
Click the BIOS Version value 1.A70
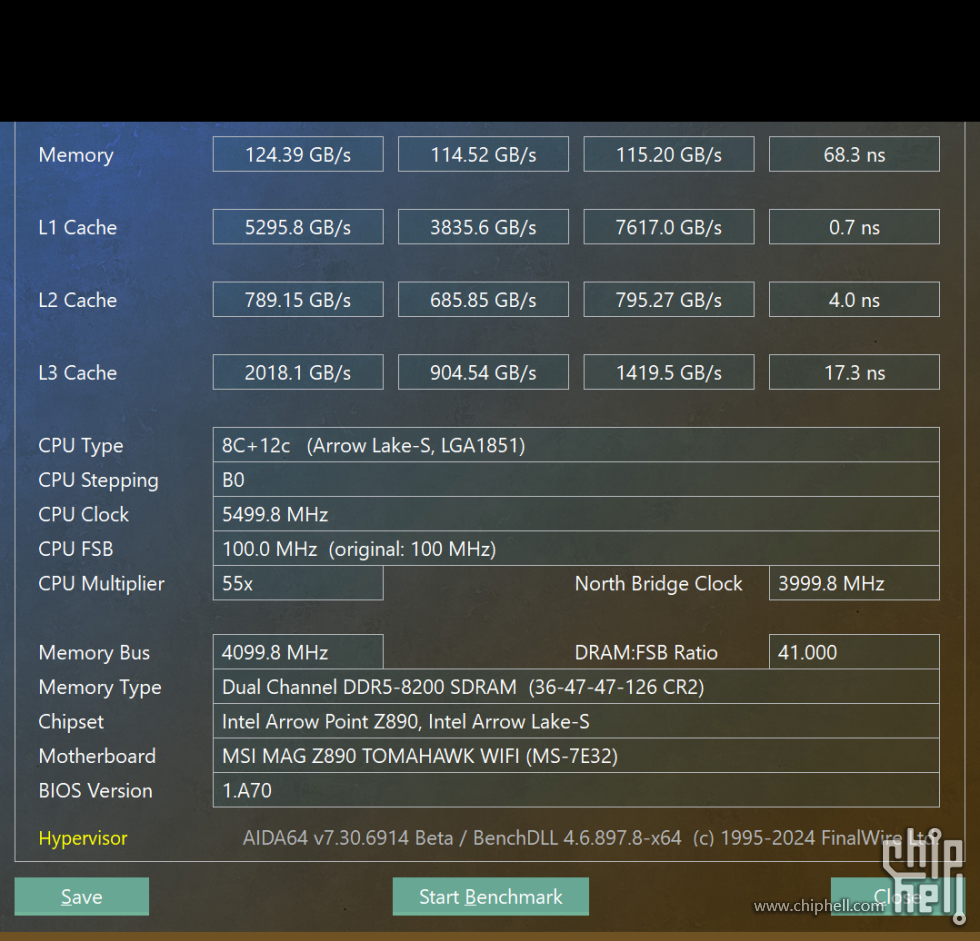576,790
